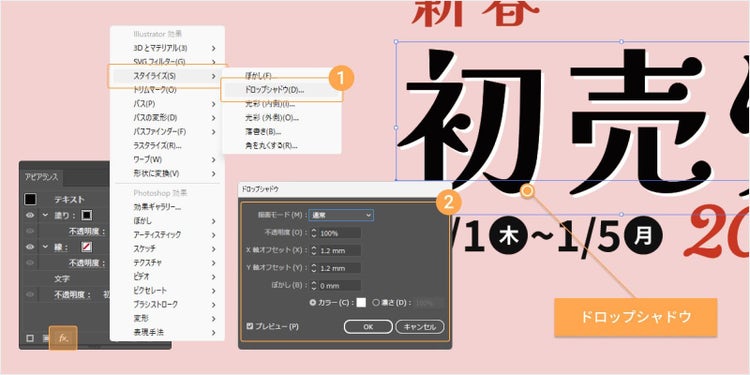Choose 落書き(B)... effect

(x=282, y=132)
